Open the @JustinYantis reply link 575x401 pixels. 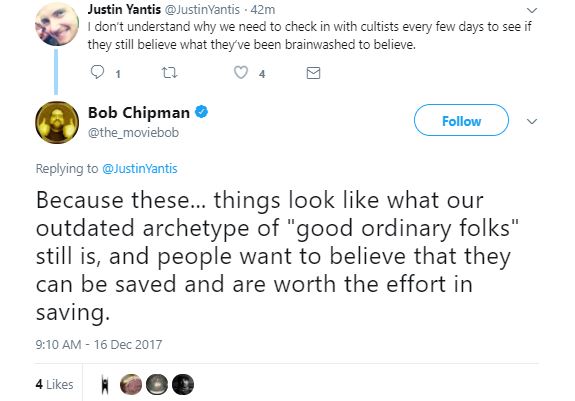140,169
